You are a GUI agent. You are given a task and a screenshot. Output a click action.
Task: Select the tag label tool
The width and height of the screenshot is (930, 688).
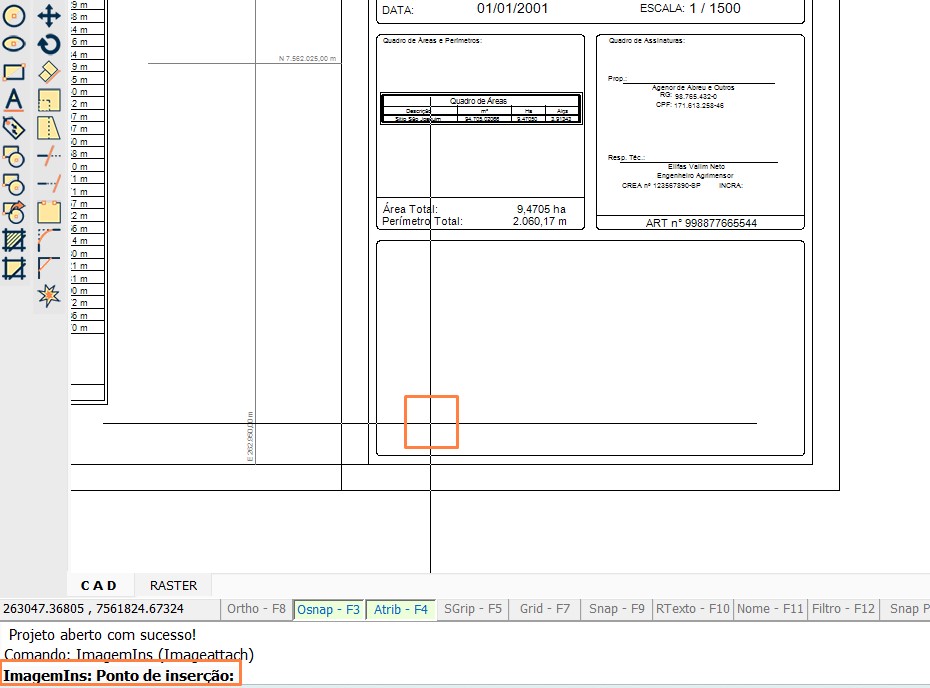click(x=12, y=128)
